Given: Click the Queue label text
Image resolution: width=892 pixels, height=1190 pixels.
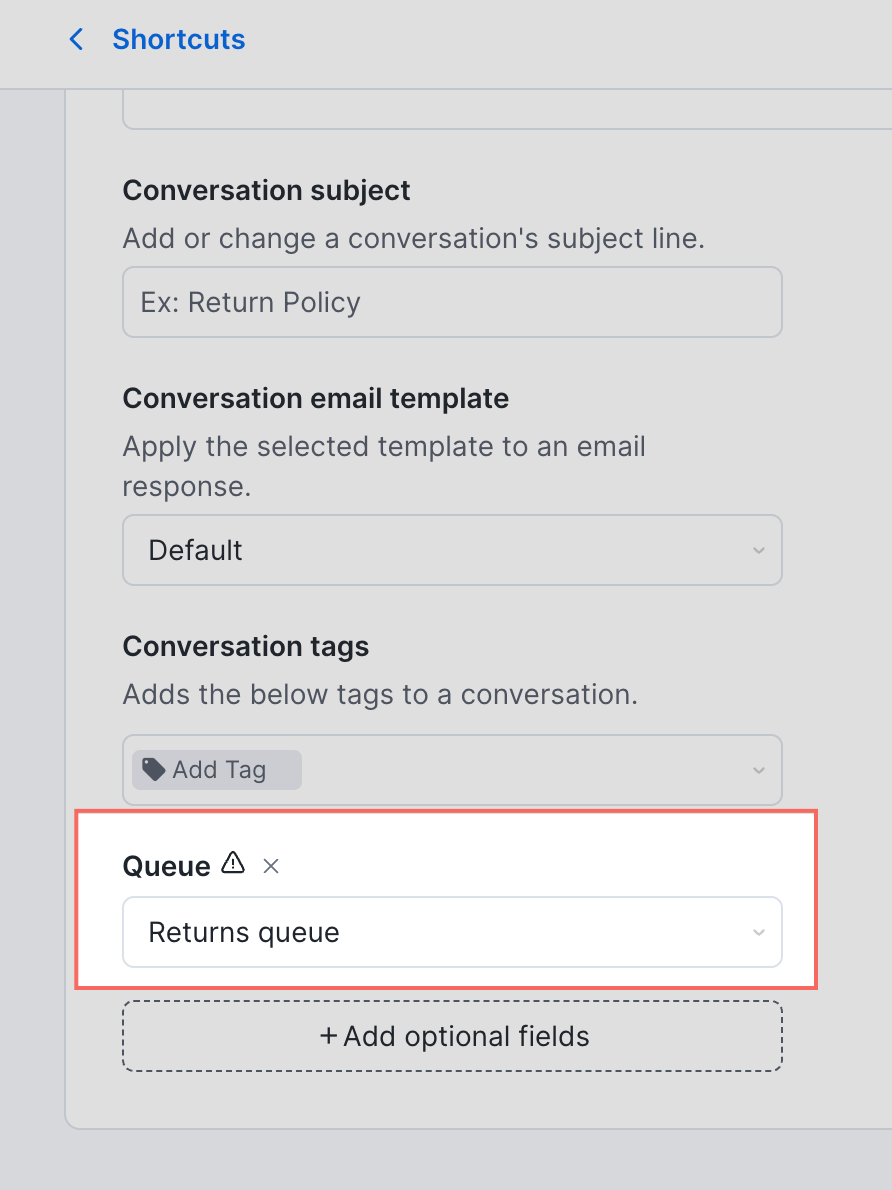Looking at the screenshot, I should (x=166, y=866).
